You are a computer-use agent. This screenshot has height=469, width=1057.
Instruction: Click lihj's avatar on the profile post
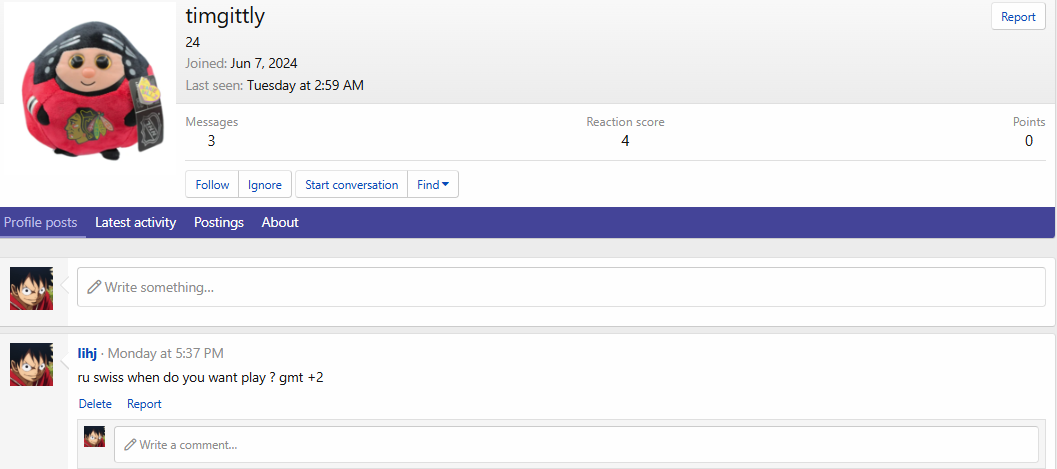pos(31,364)
